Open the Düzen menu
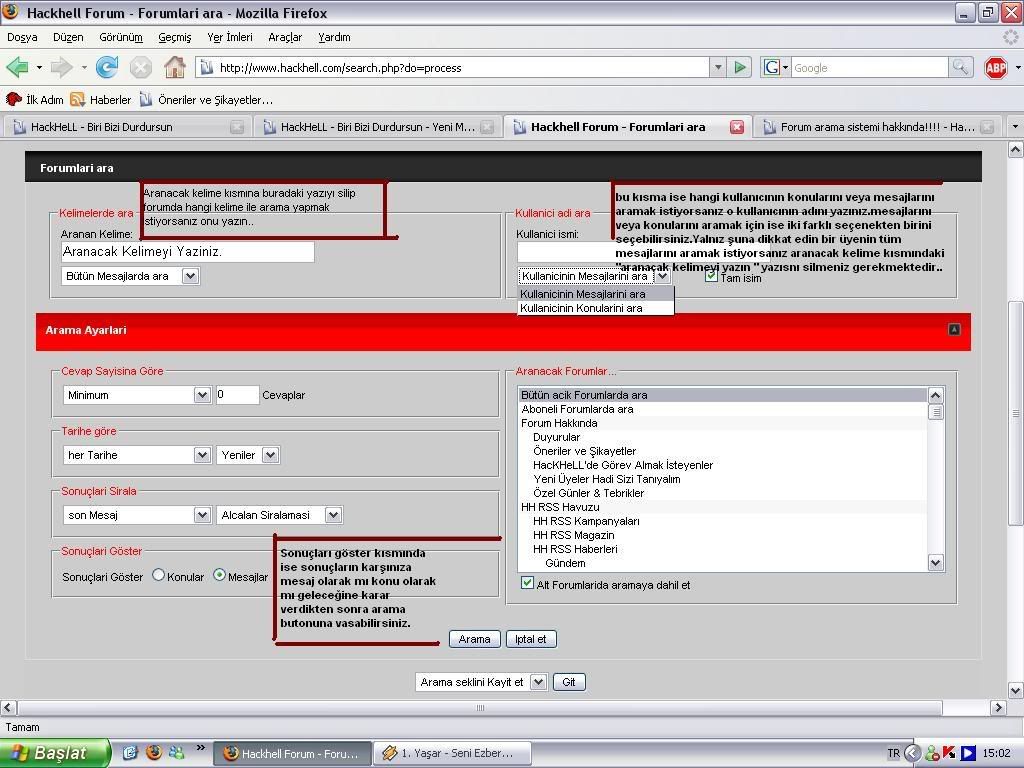The height and width of the screenshot is (768, 1024). click(x=68, y=37)
